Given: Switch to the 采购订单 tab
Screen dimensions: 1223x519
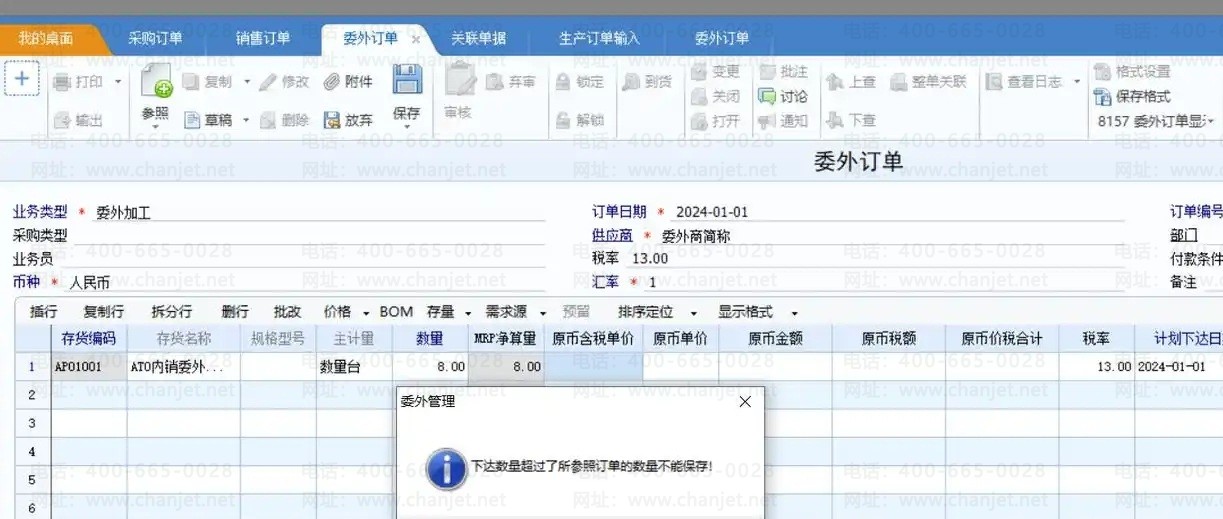Looking at the screenshot, I should click(x=155, y=38).
